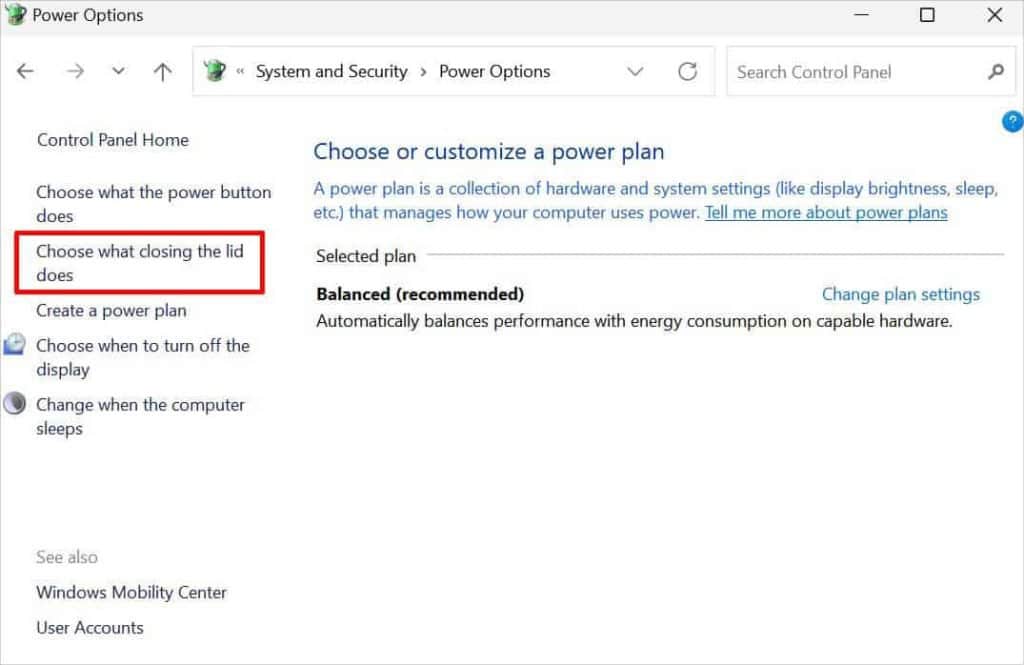
Task: Select the Power Options breadcrumb item
Action: click(x=494, y=72)
